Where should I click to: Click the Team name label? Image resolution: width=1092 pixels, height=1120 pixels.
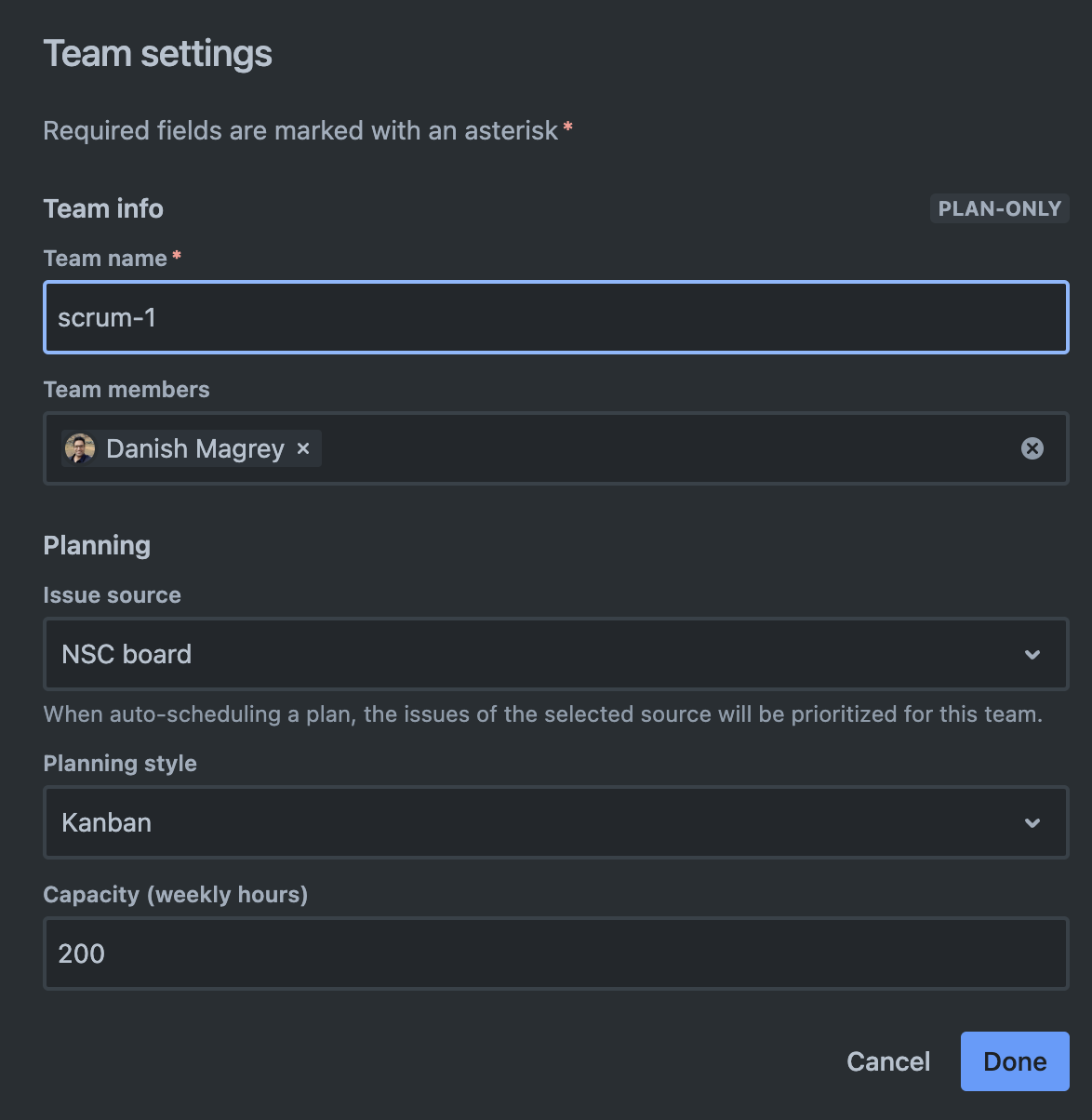105,259
